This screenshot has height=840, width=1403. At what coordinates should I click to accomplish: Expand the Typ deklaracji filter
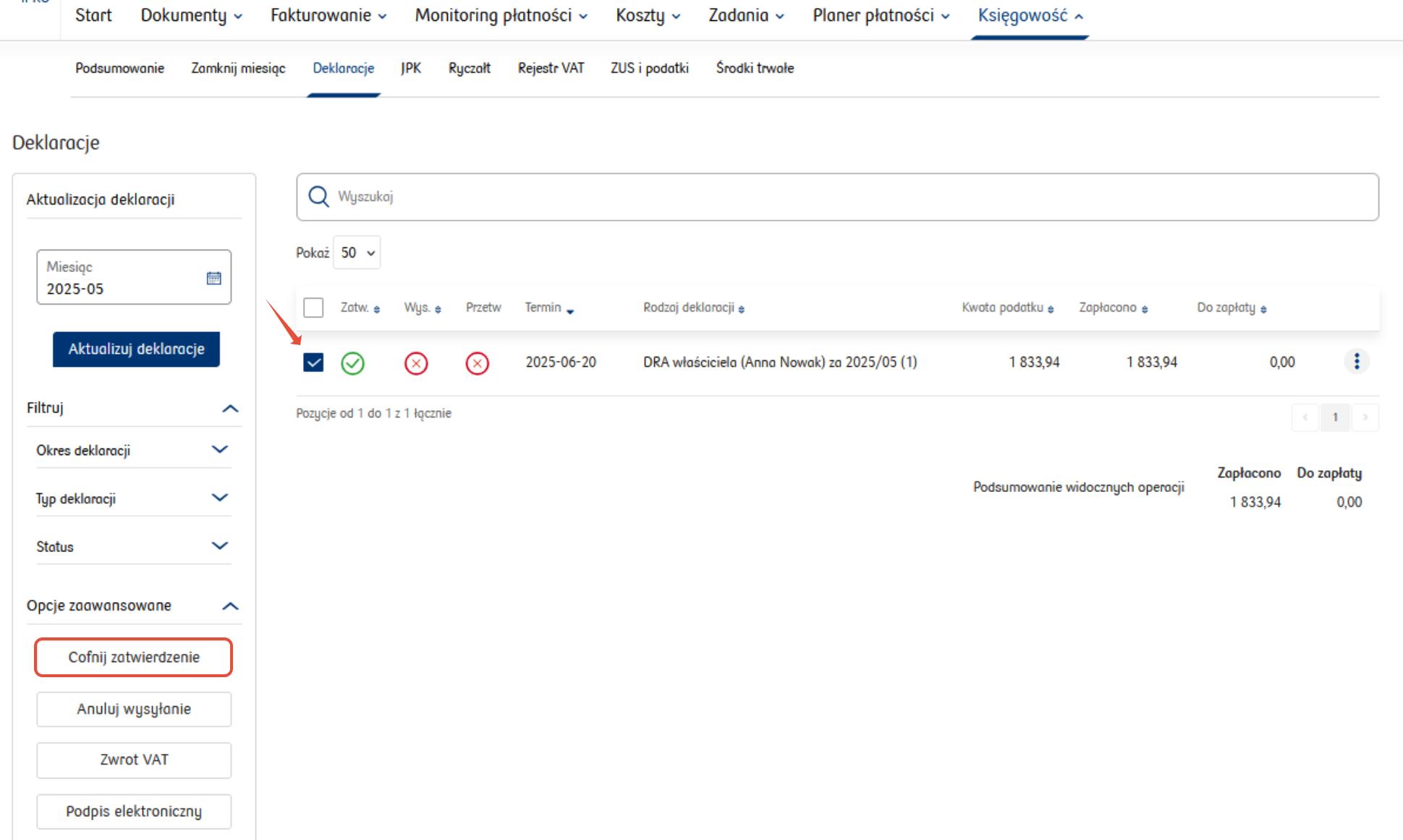tap(219, 498)
